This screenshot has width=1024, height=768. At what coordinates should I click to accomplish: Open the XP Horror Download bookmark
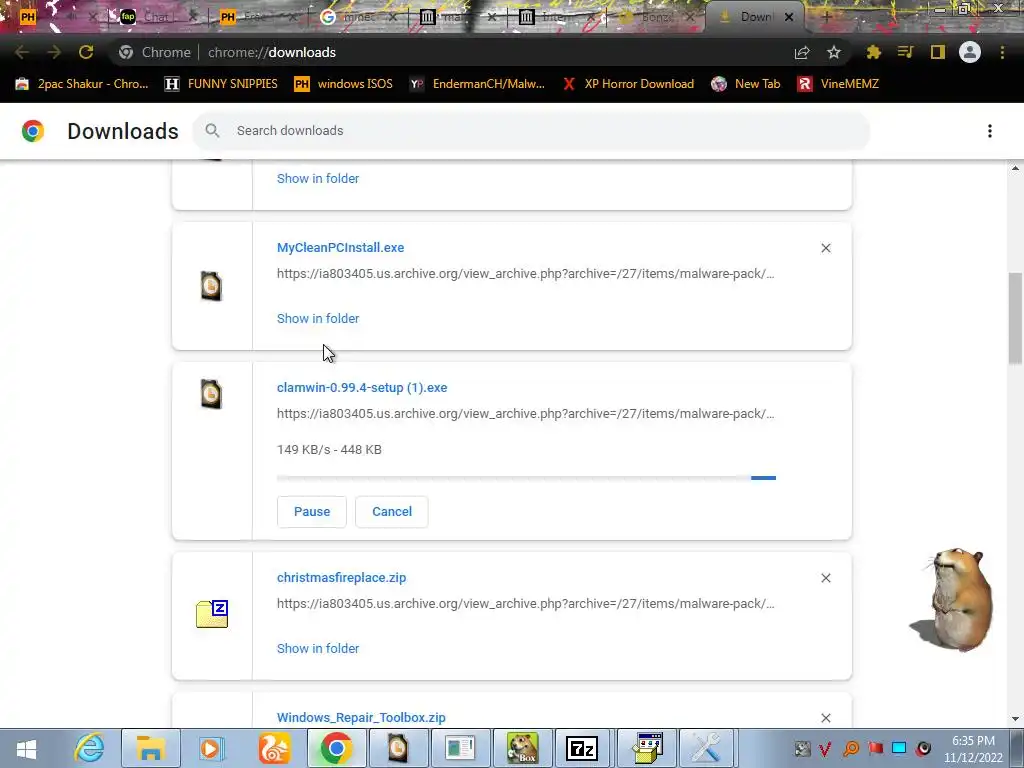coord(628,84)
